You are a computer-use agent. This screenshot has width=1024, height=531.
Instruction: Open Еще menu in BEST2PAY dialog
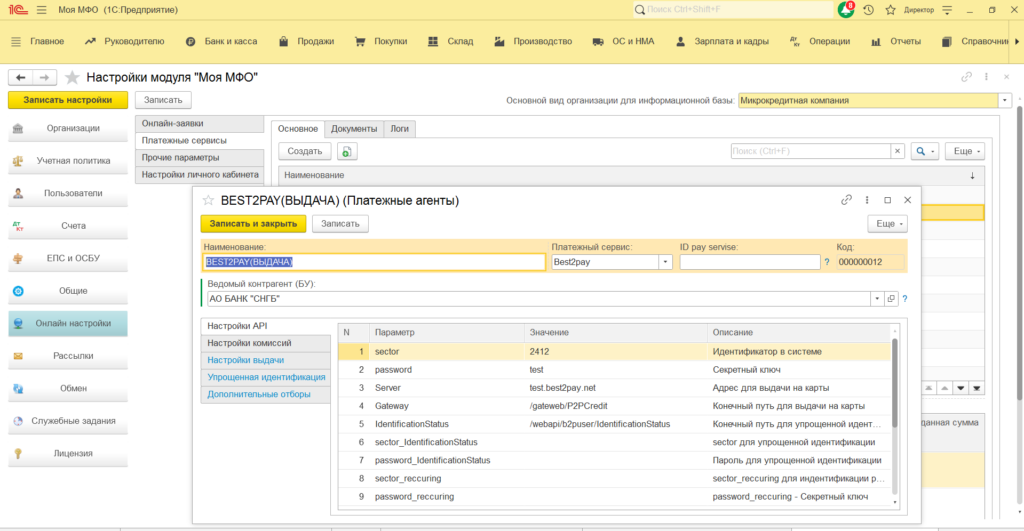pos(888,223)
